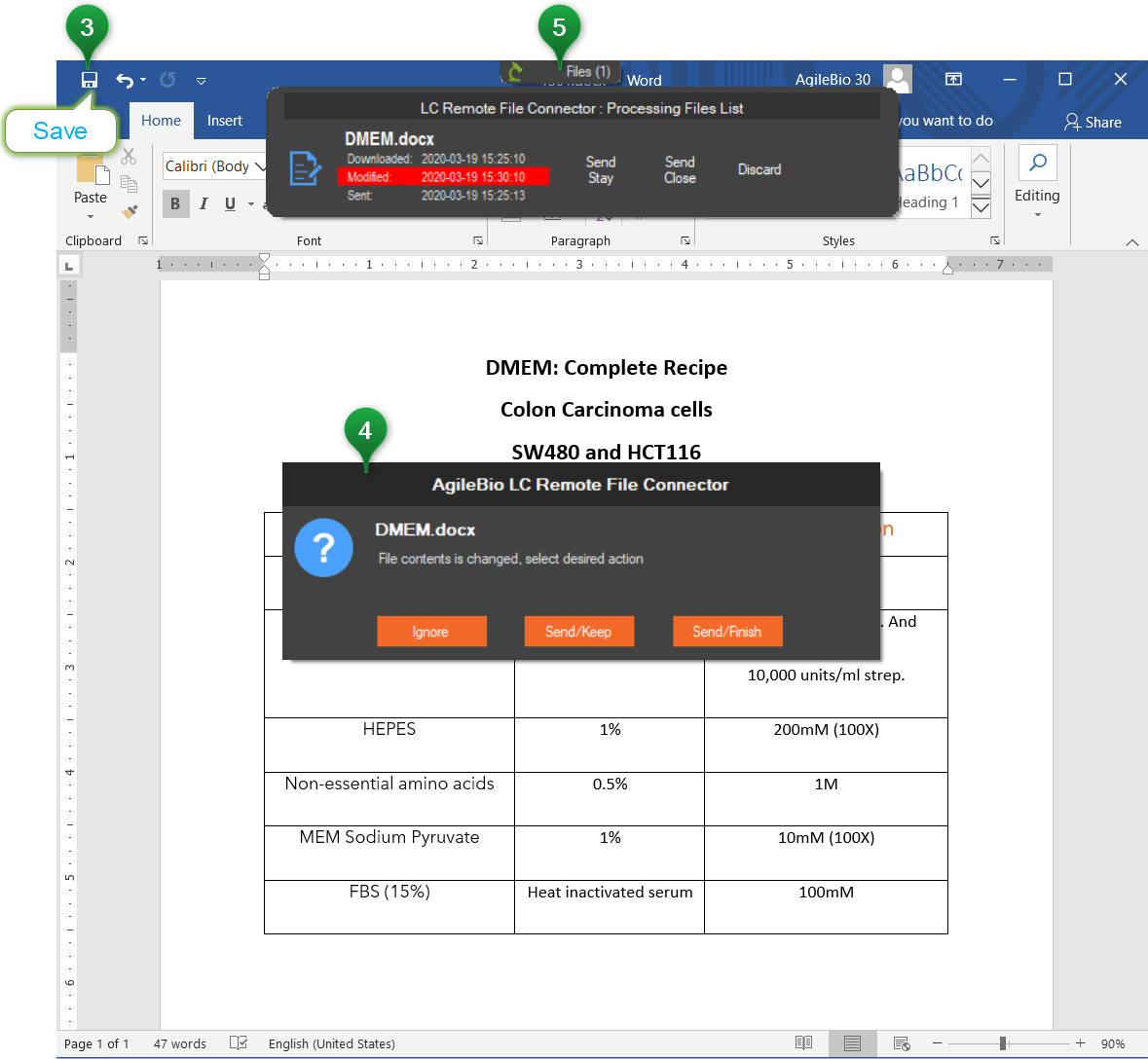Toggle Underline formatting
Image resolution: width=1148 pixels, height=1059 pixels.
click(230, 203)
